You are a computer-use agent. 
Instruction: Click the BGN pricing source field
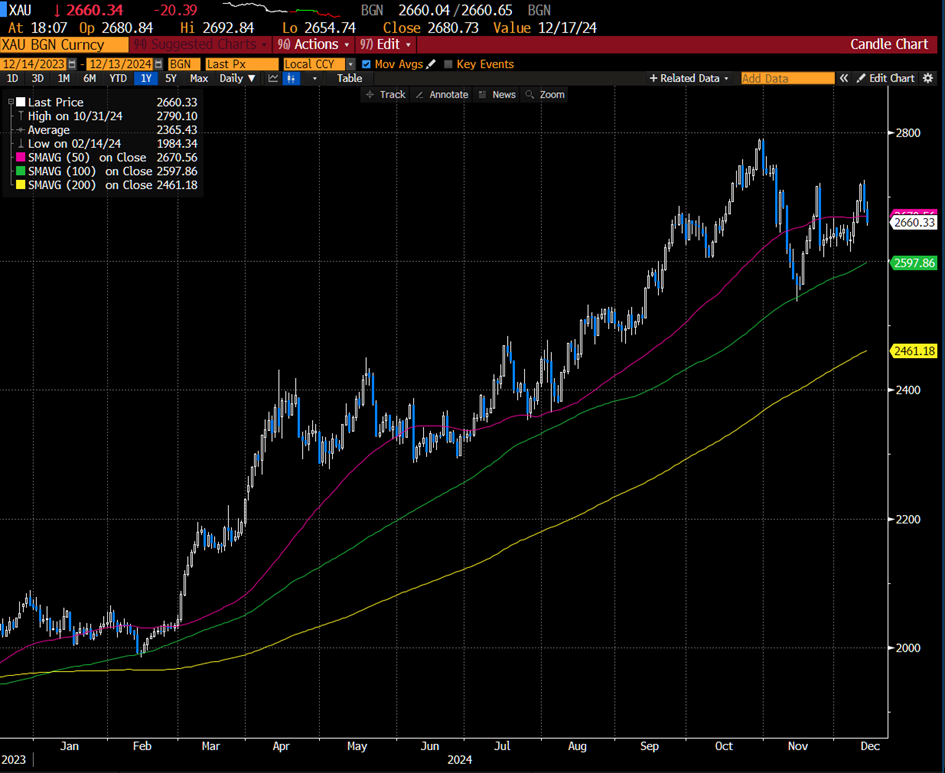[x=184, y=64]
